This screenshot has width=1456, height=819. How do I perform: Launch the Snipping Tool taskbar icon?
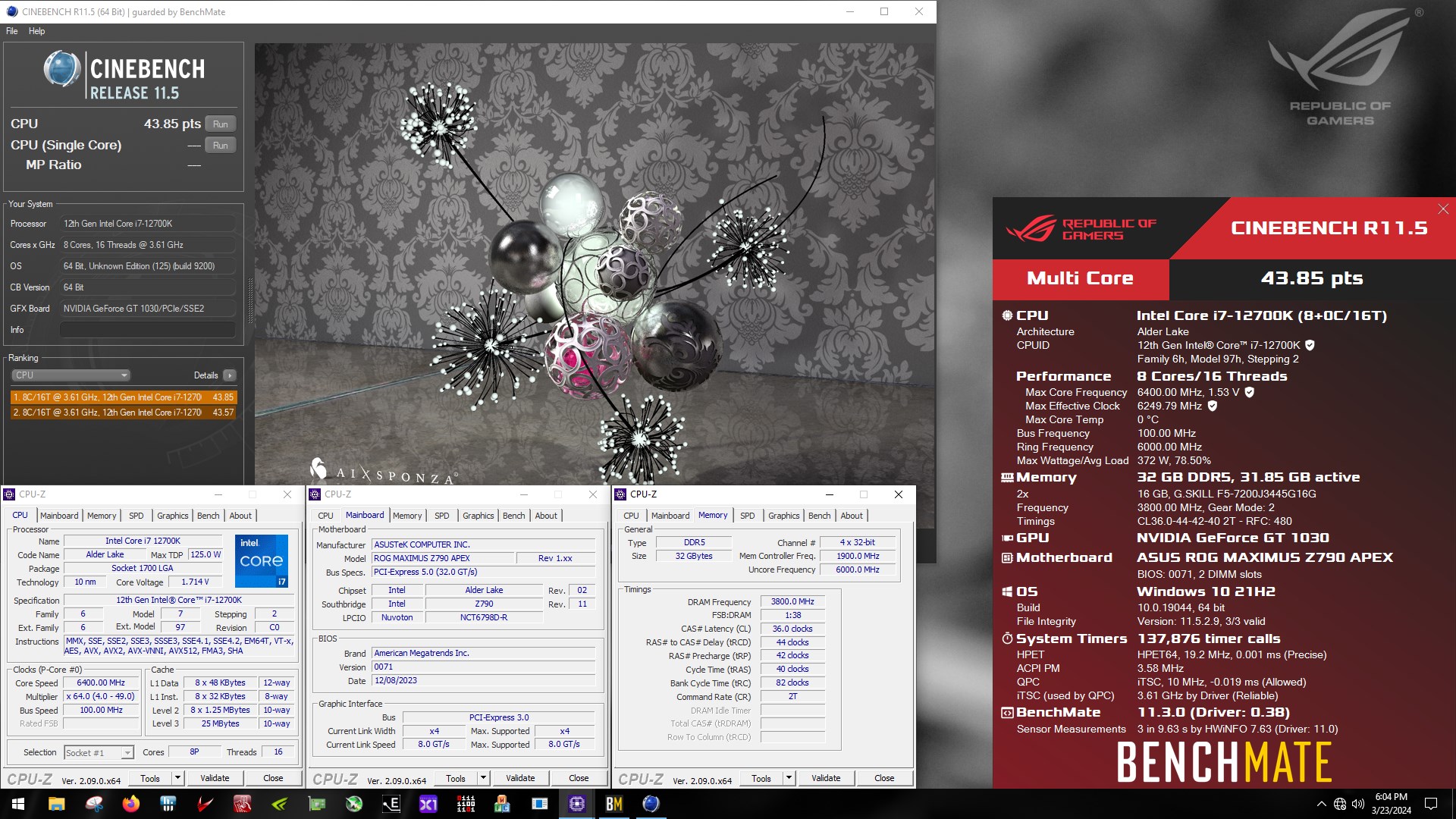pyautogui.click(x=94, y=804)
